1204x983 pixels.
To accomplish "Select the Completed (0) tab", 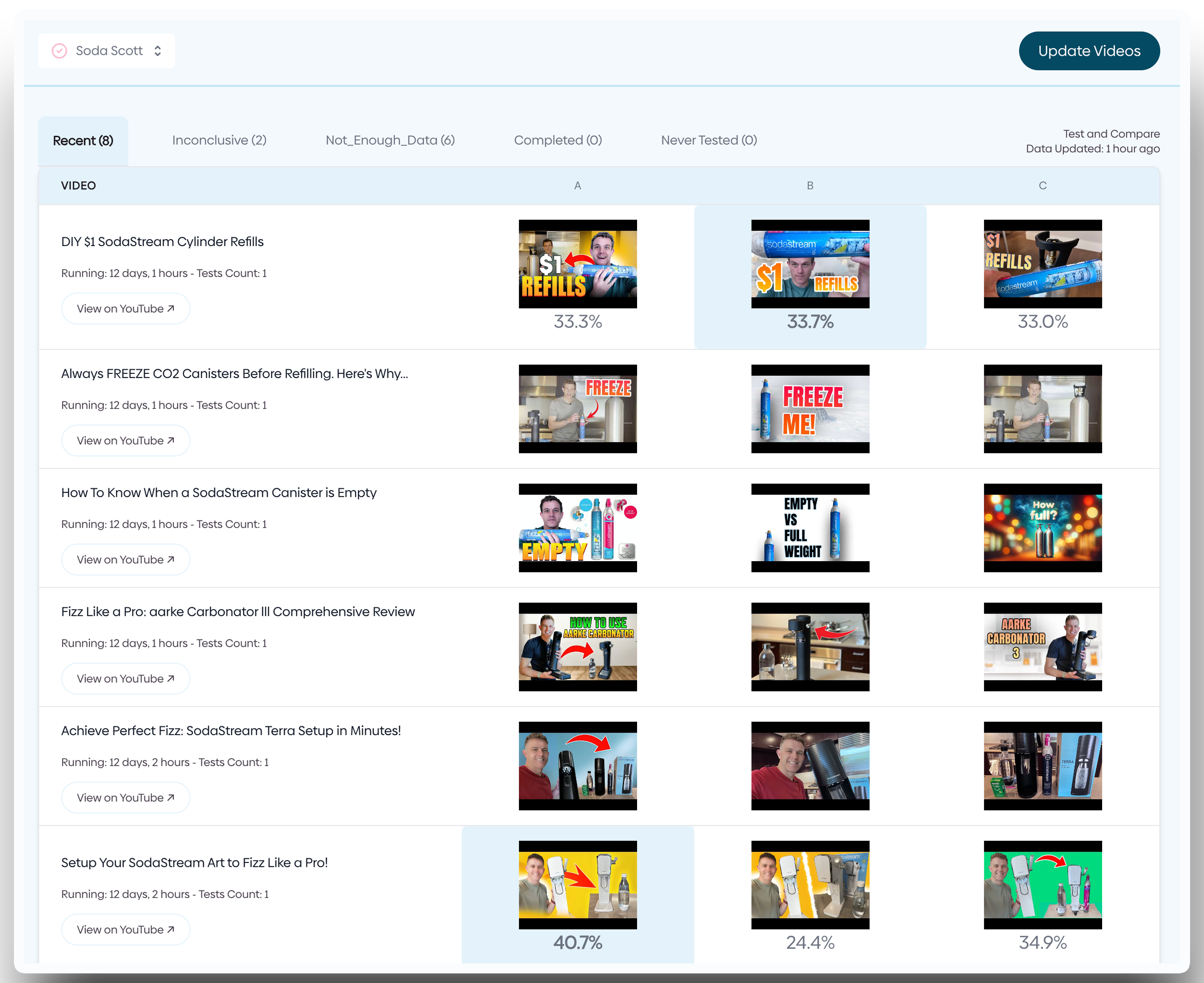I will pyautogui.click(x=558, y=140).
